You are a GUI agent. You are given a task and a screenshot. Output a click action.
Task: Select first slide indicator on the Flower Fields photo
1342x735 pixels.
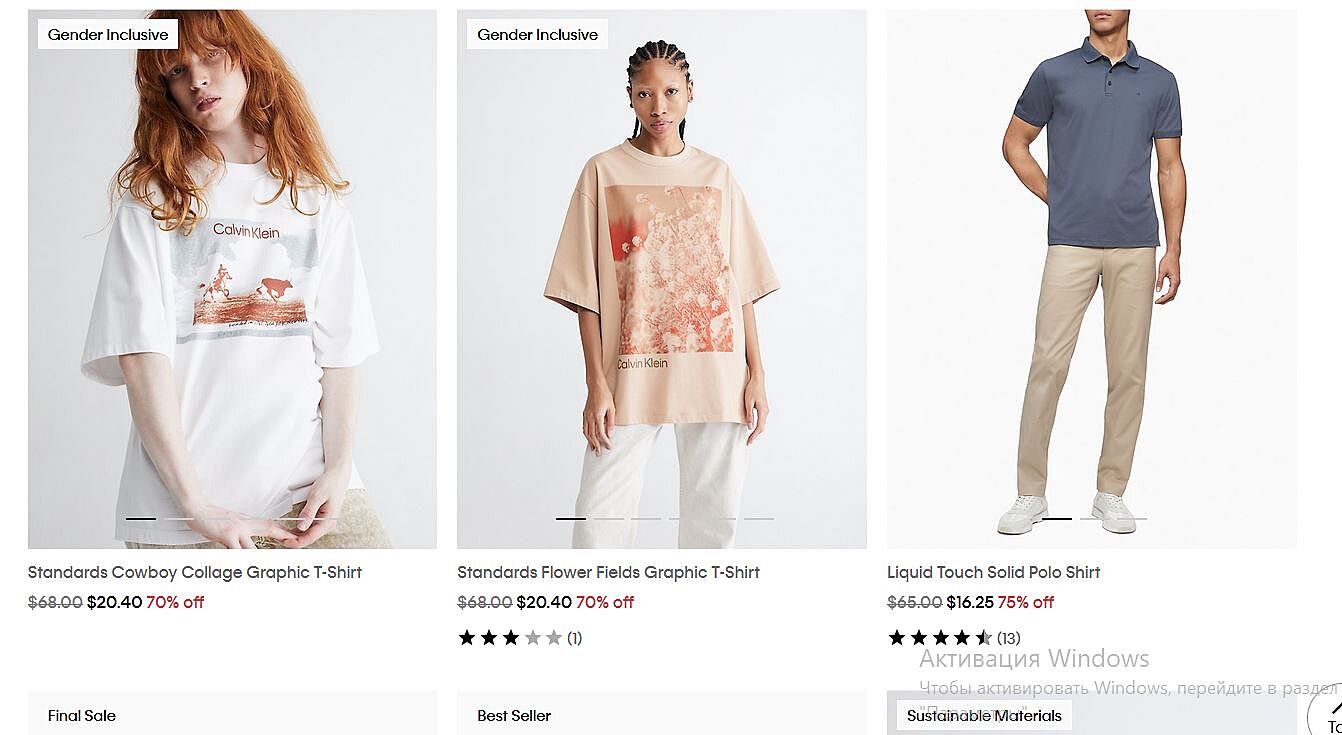tap(571, 518)
